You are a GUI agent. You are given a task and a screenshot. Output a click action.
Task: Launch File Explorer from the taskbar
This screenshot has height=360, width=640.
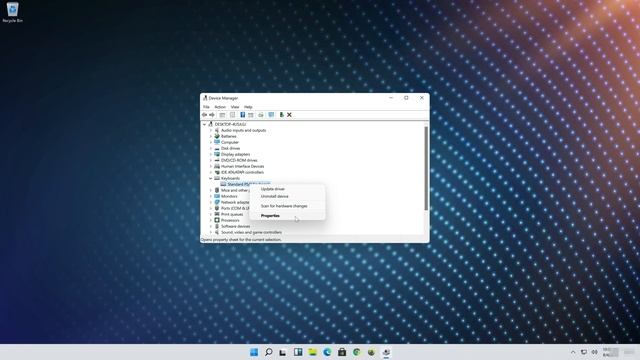(x=313, y=352)
